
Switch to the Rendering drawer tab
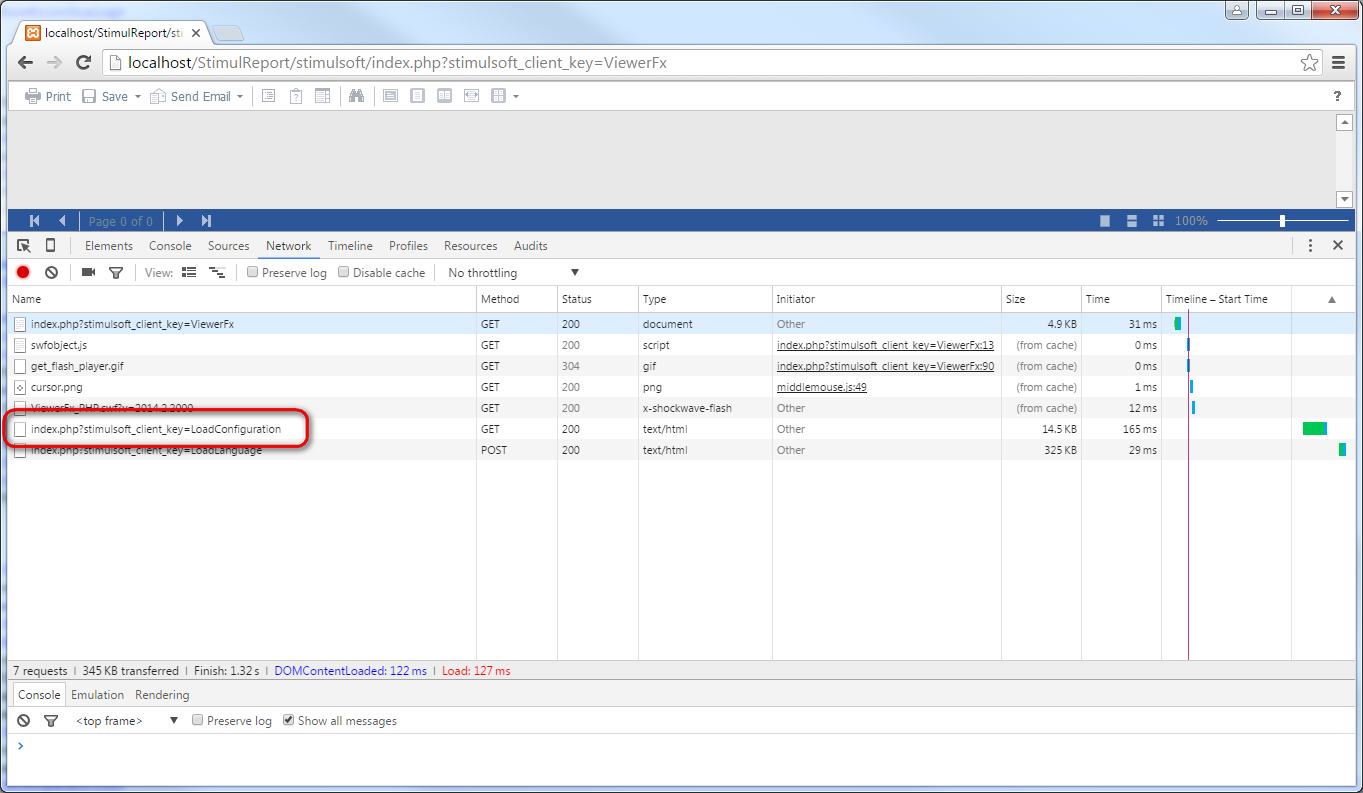pos(162,695)
